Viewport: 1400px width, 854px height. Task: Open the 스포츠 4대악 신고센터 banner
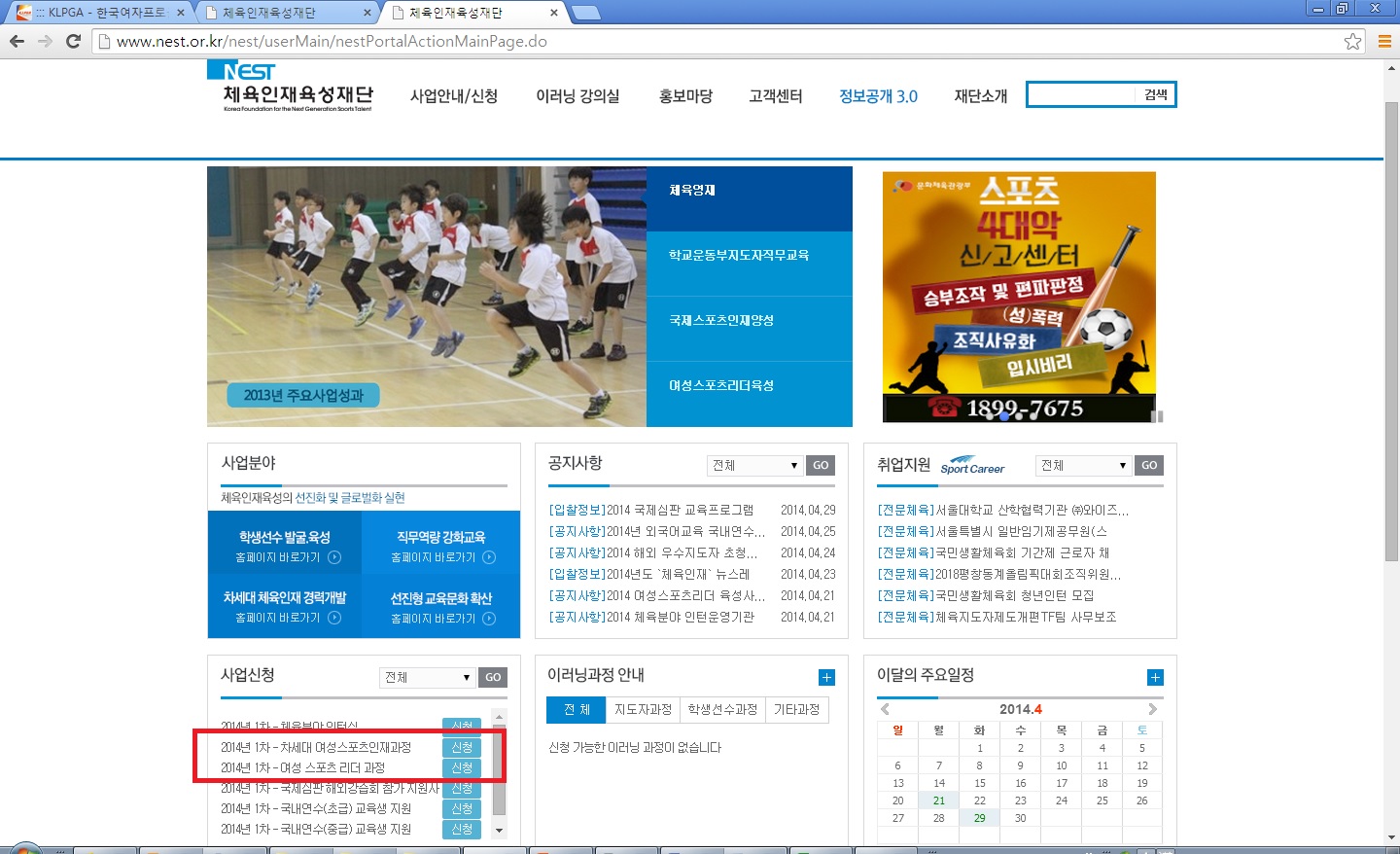point(1019,297)
